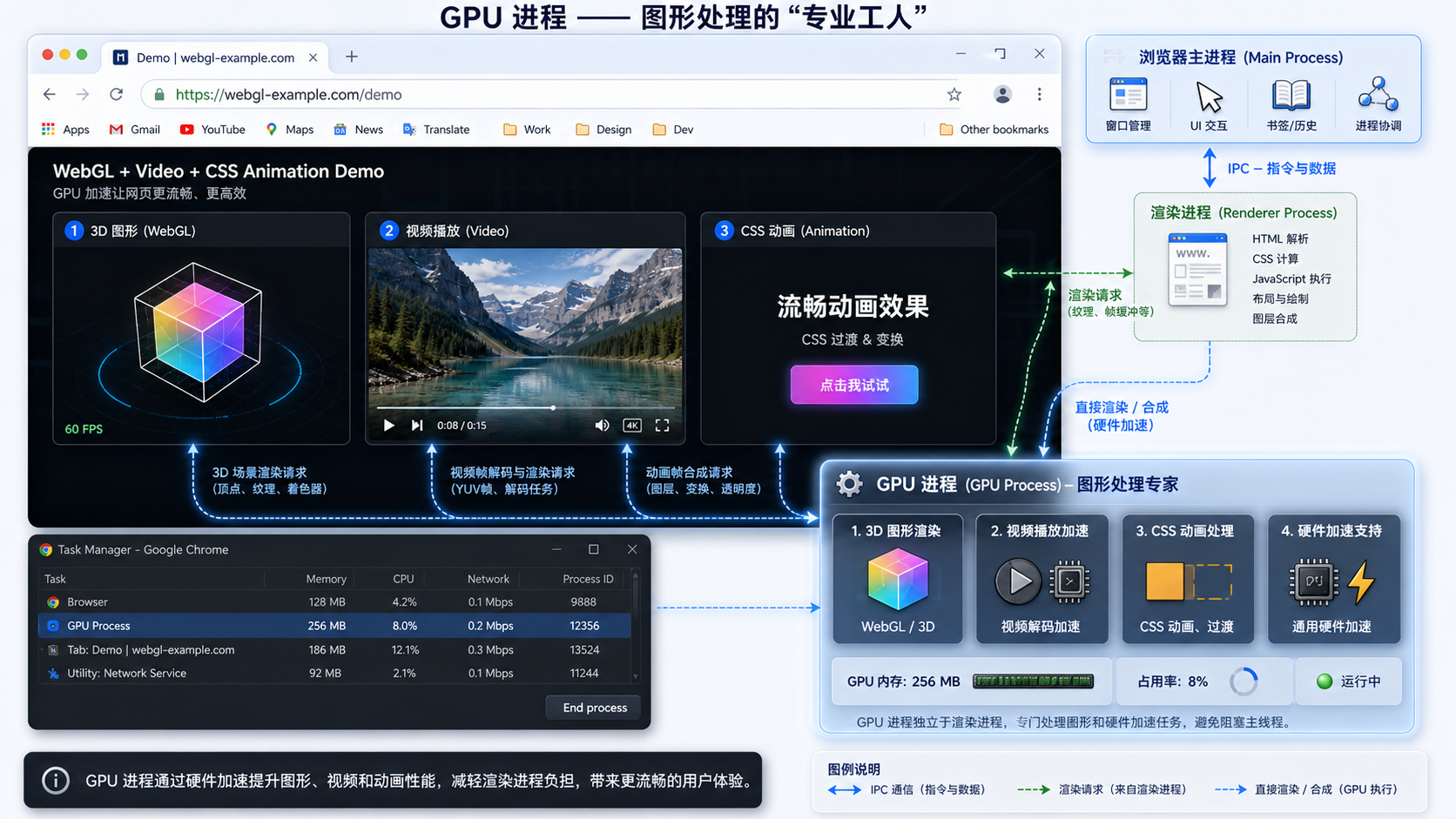
Task: Click the 占用率 8% circular gauge
Action: 1244,681
